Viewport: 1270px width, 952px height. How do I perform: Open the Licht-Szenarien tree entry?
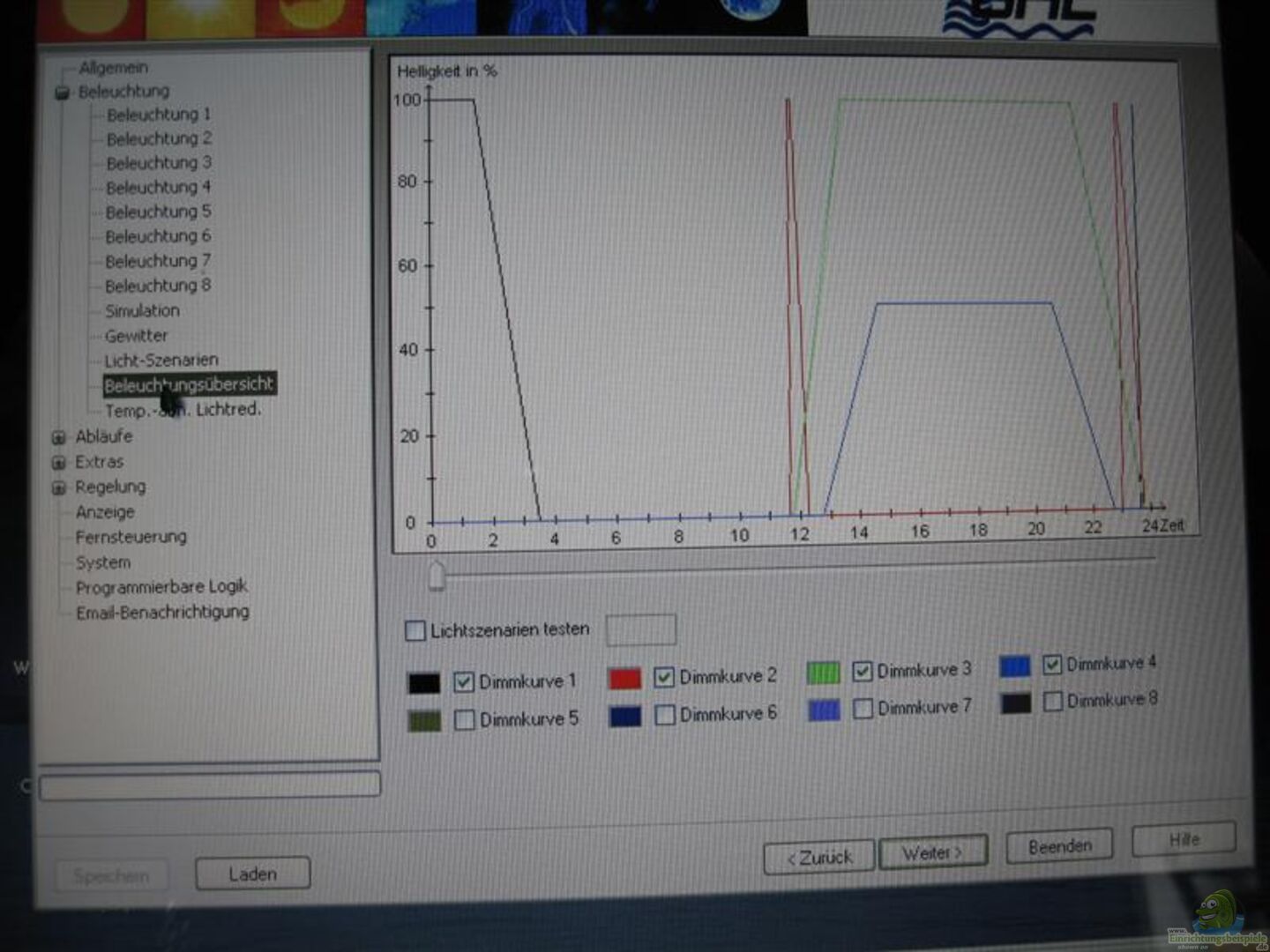tap(161, 361)
